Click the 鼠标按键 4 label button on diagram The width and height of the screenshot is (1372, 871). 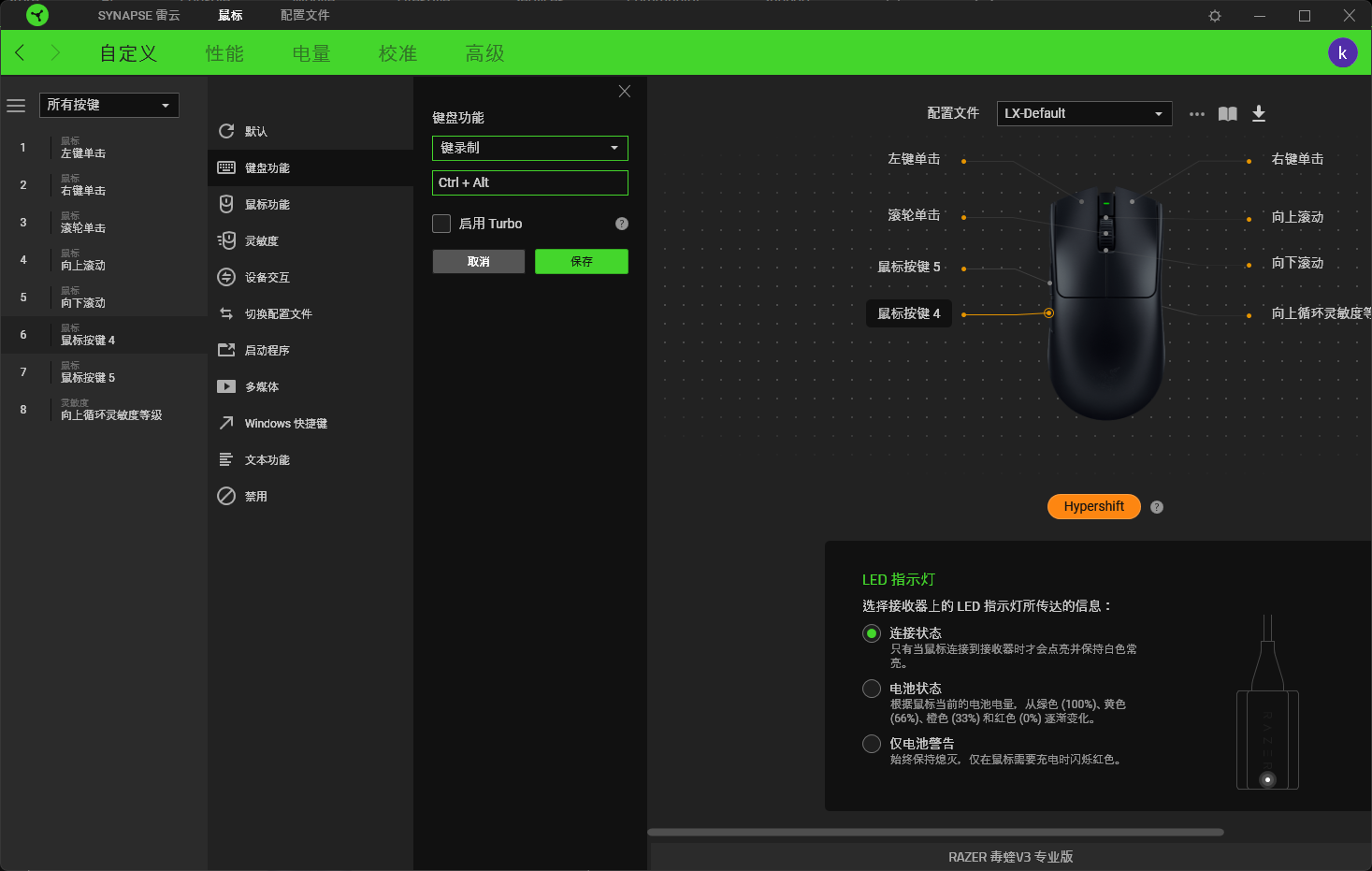click(909, 313)
